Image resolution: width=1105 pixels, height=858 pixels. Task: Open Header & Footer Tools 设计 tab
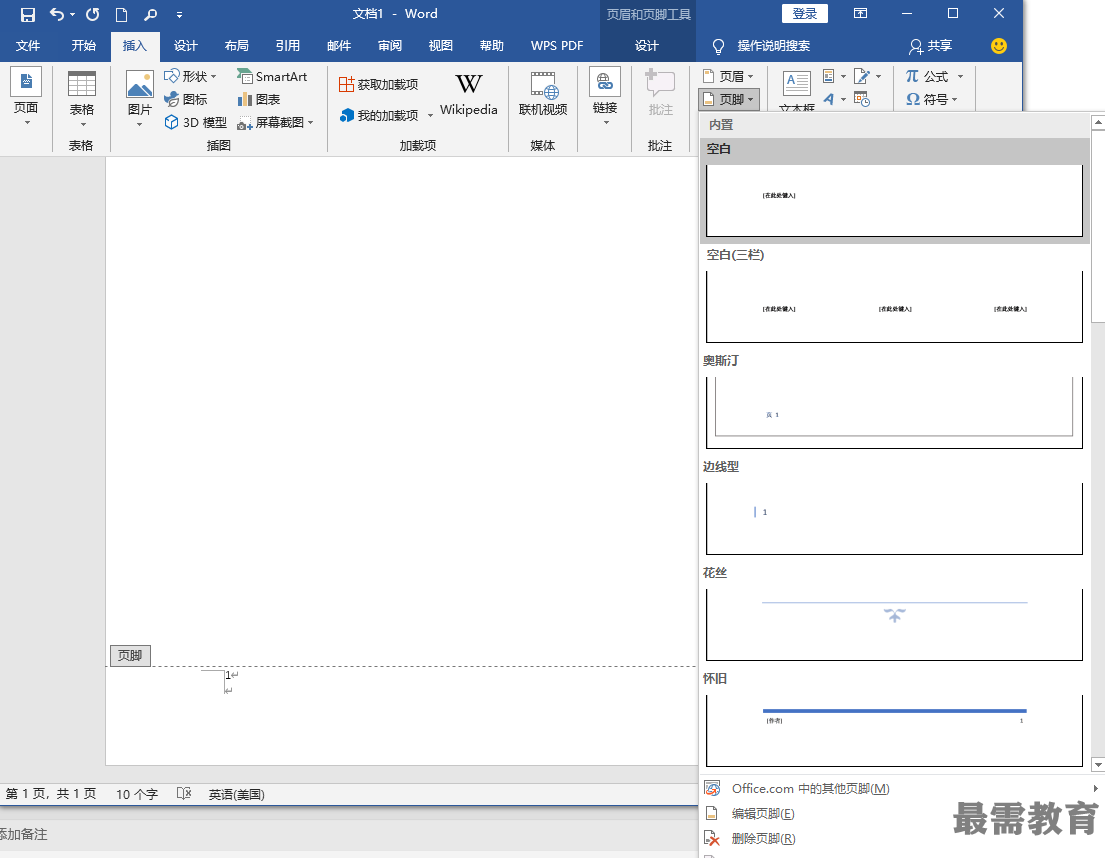[646, 46]
